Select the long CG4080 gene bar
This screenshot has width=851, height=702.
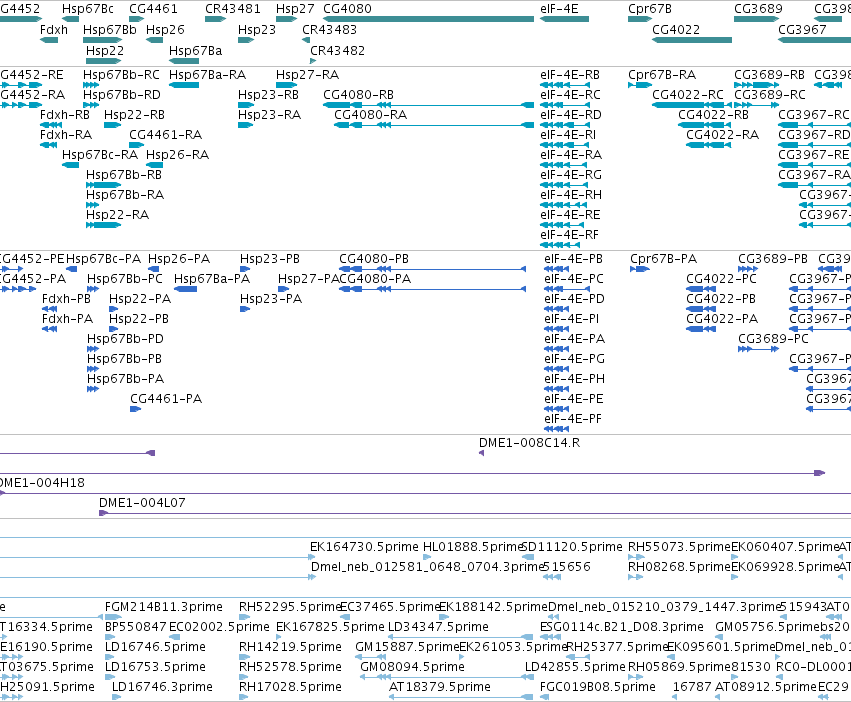[x=428, y=19]
